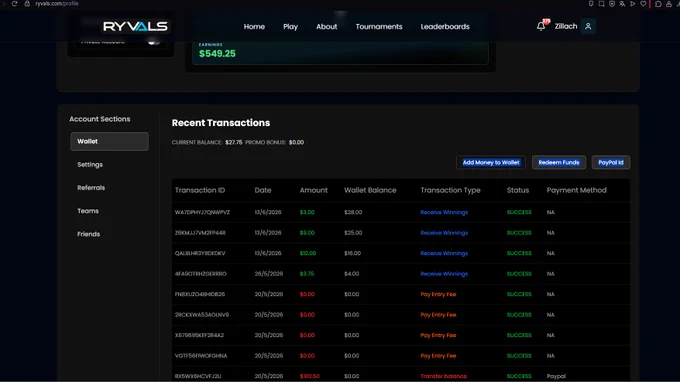Navigate to Tournaments
This screenshot has width=680, height=382.
pyautogui.click(x=379, y=26)
